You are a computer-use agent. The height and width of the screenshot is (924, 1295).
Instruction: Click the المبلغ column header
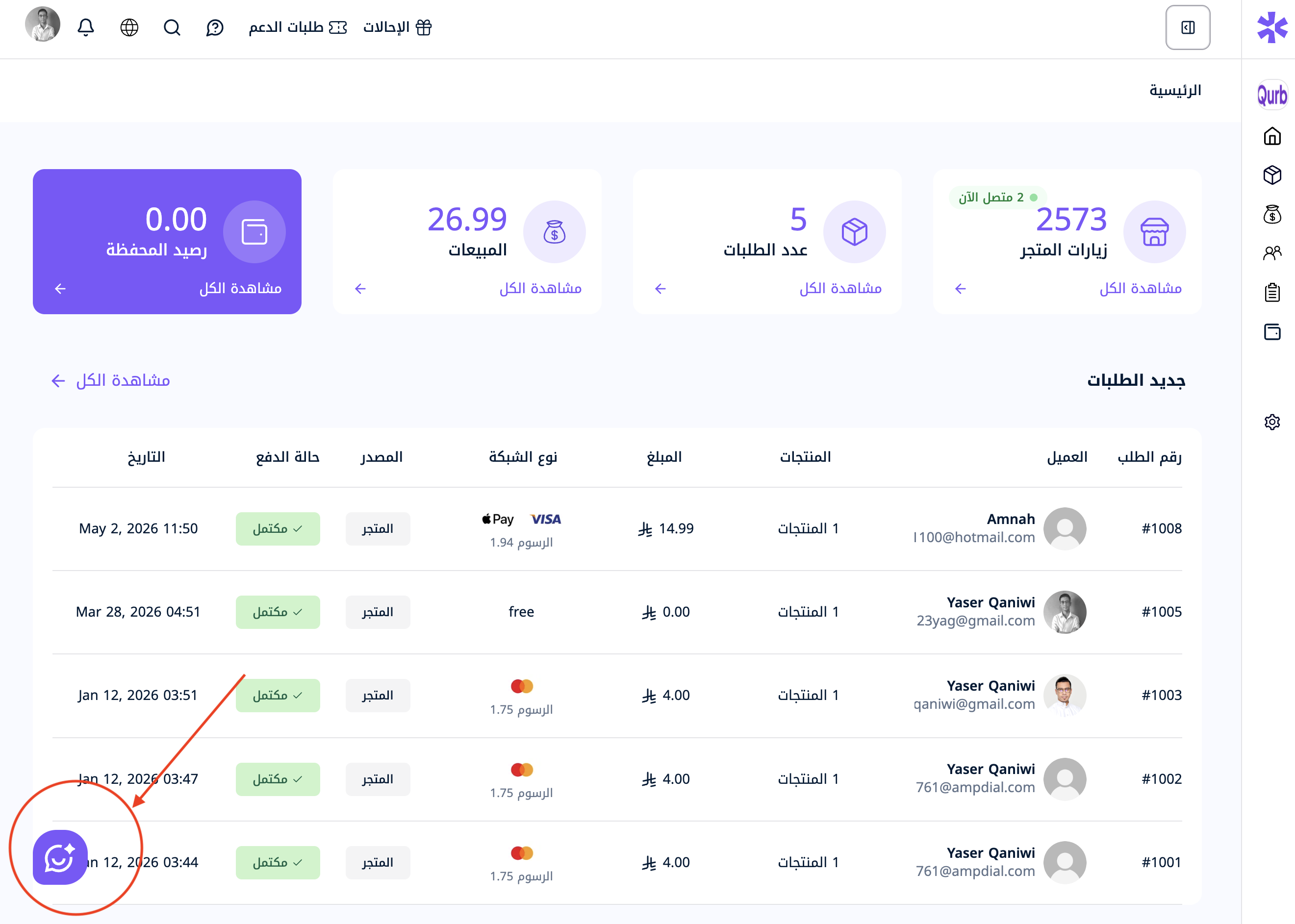click(x=664, y=457)
